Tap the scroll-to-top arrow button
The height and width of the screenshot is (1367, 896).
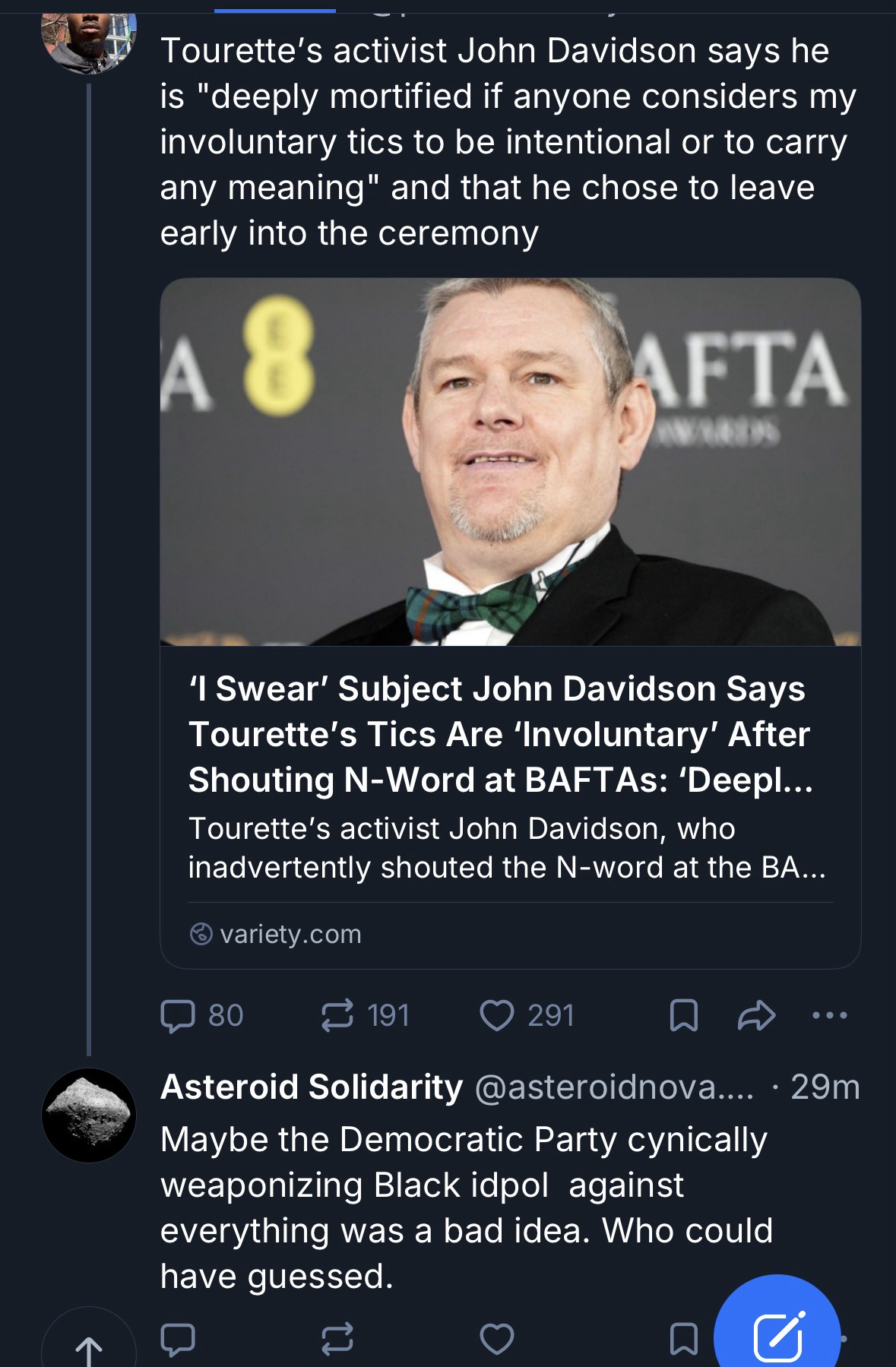point(89,1346)
